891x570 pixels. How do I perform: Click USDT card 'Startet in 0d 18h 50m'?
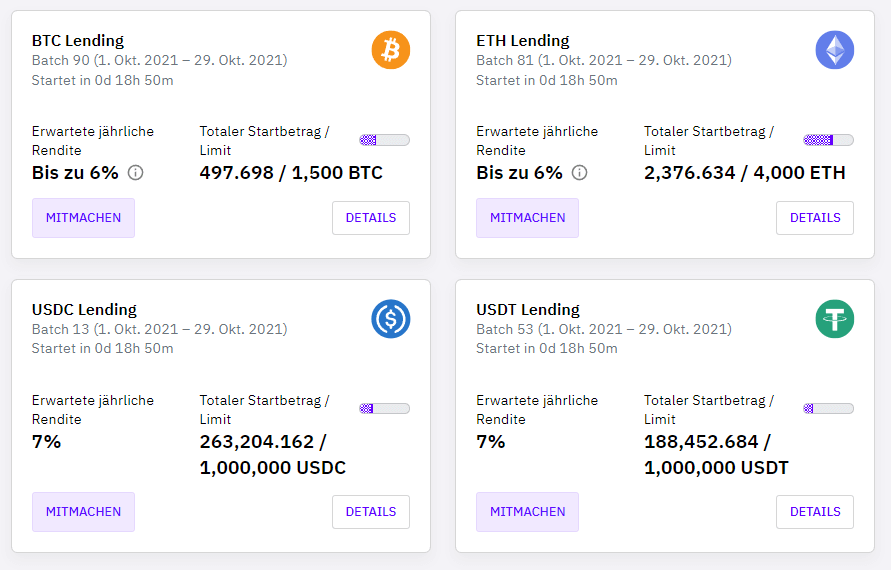point(547,349)
